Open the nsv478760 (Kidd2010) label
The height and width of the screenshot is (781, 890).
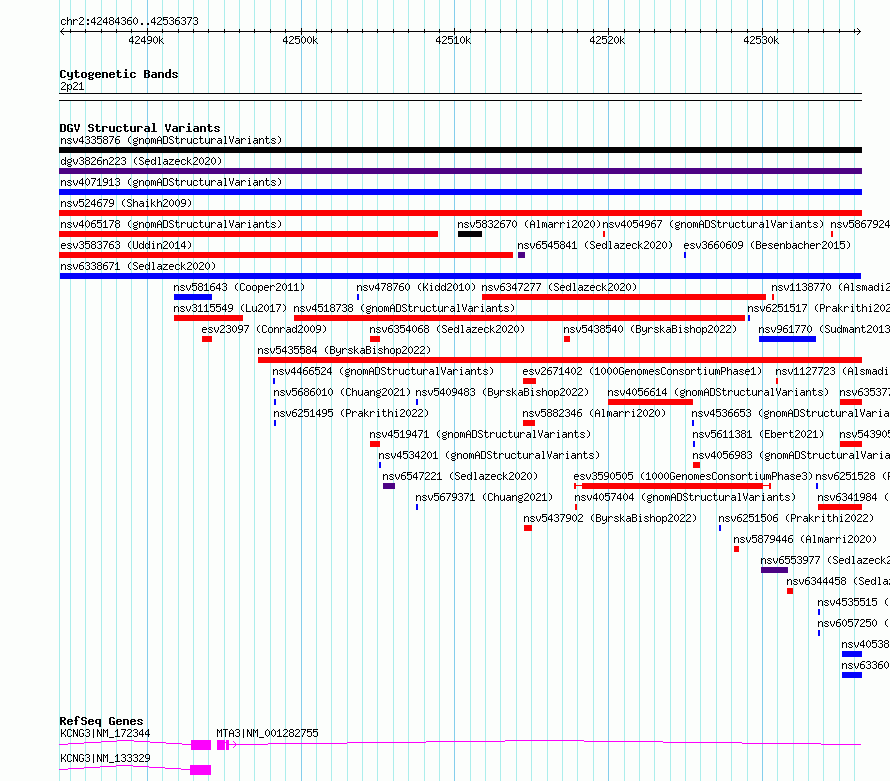pos(416,287)
